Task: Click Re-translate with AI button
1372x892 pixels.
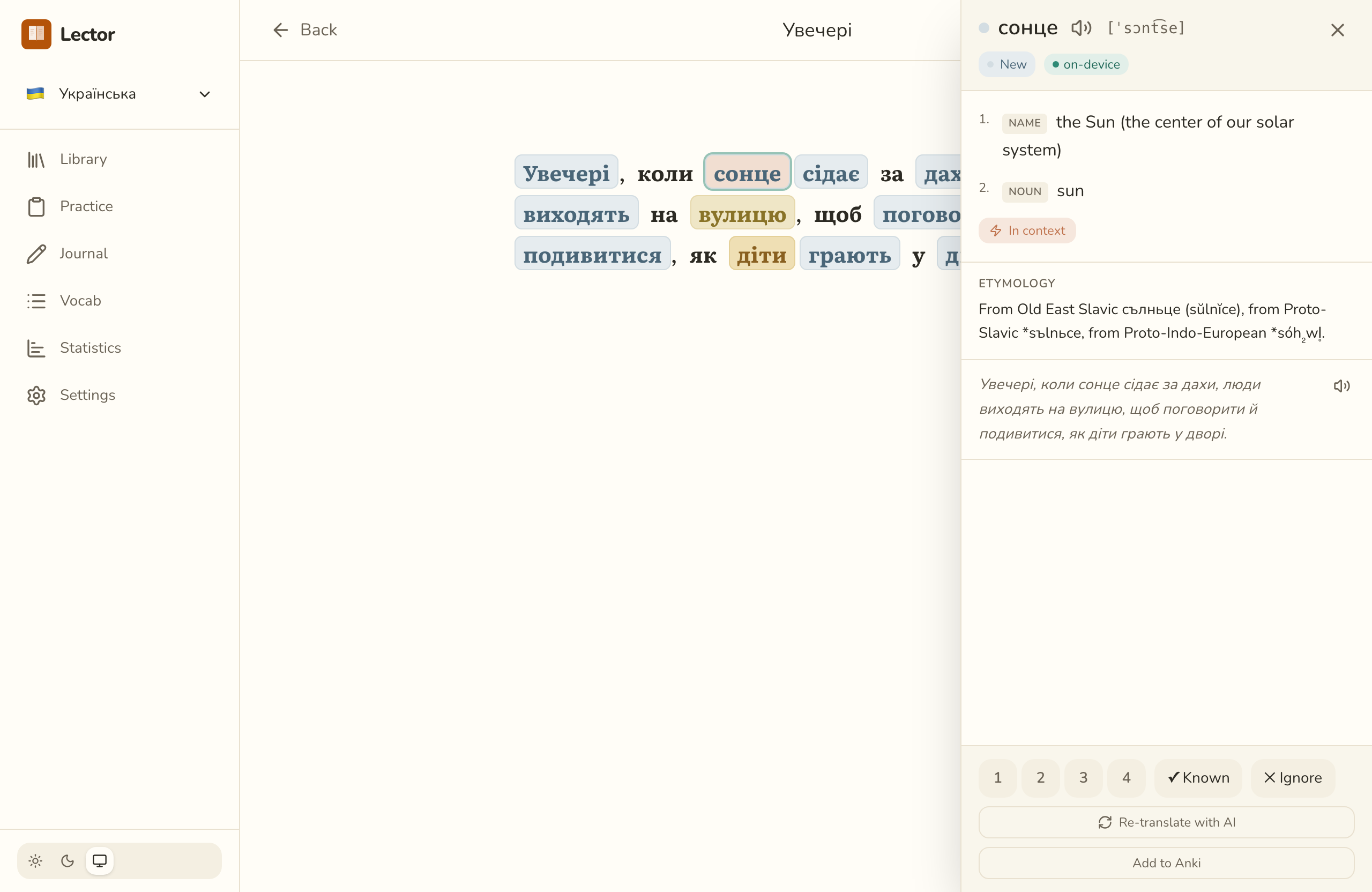Action: pos(1166,822)
